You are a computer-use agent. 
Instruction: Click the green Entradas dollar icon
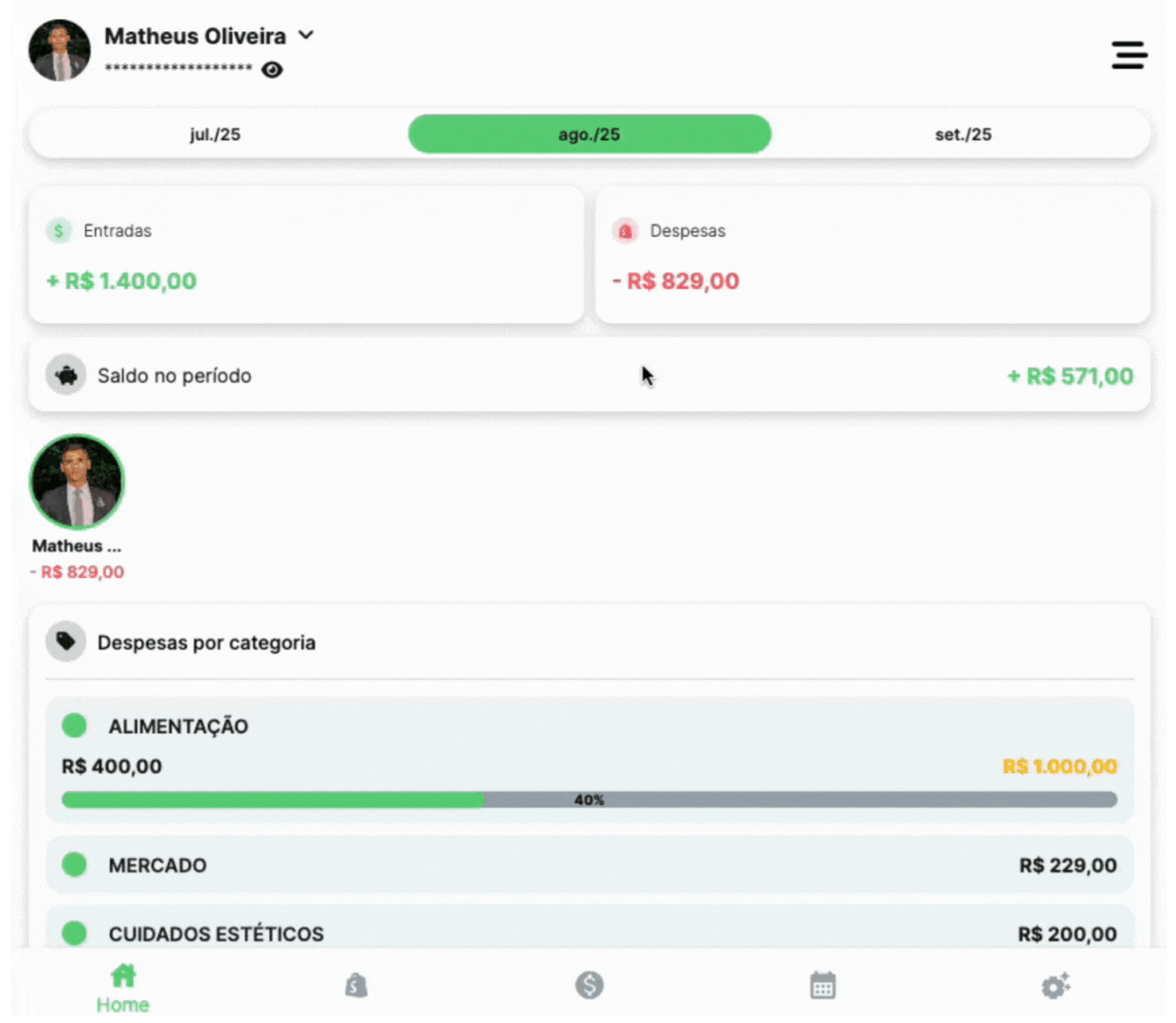click(59, 230)
